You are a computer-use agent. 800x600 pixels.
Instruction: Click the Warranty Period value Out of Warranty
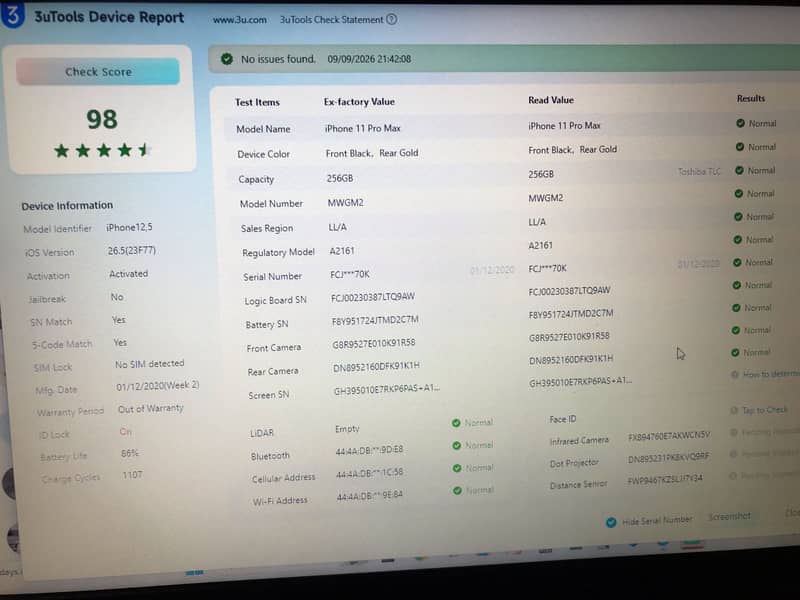point(151,409)
